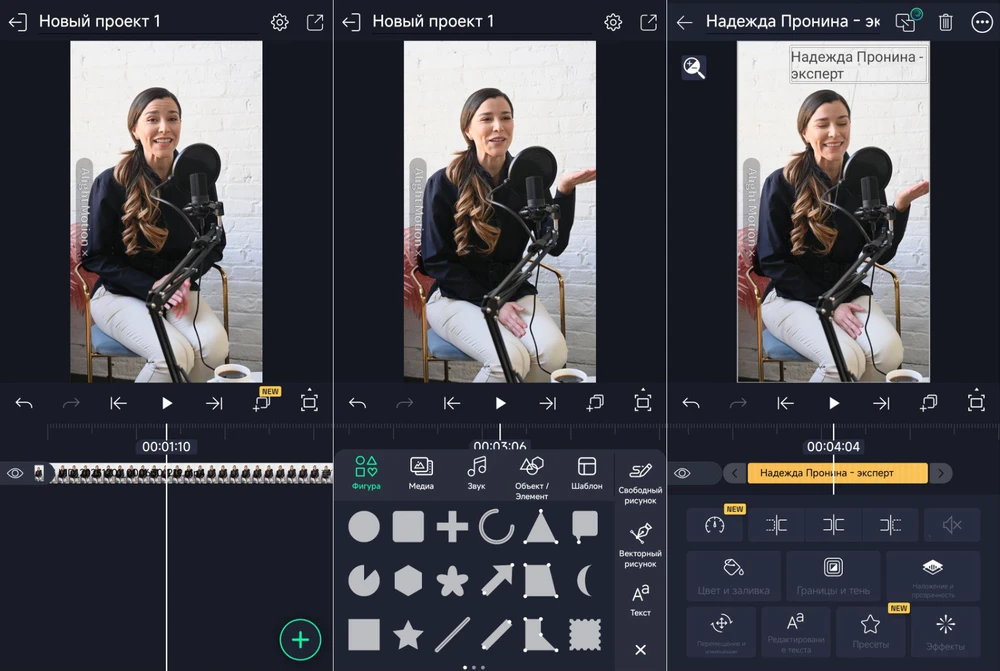1000x671 pixels.
Task: Switch to the Медиа tab
Action: [x=421, y=473]
